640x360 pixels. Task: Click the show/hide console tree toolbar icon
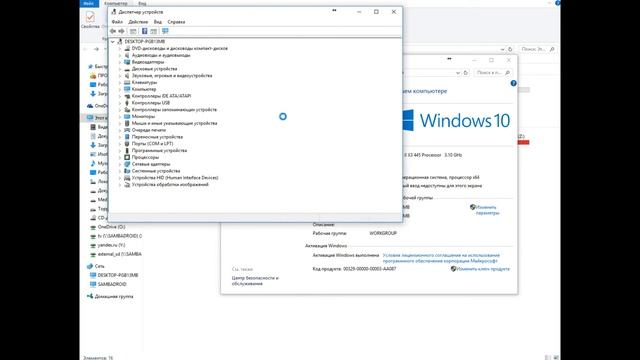point(133,31)
